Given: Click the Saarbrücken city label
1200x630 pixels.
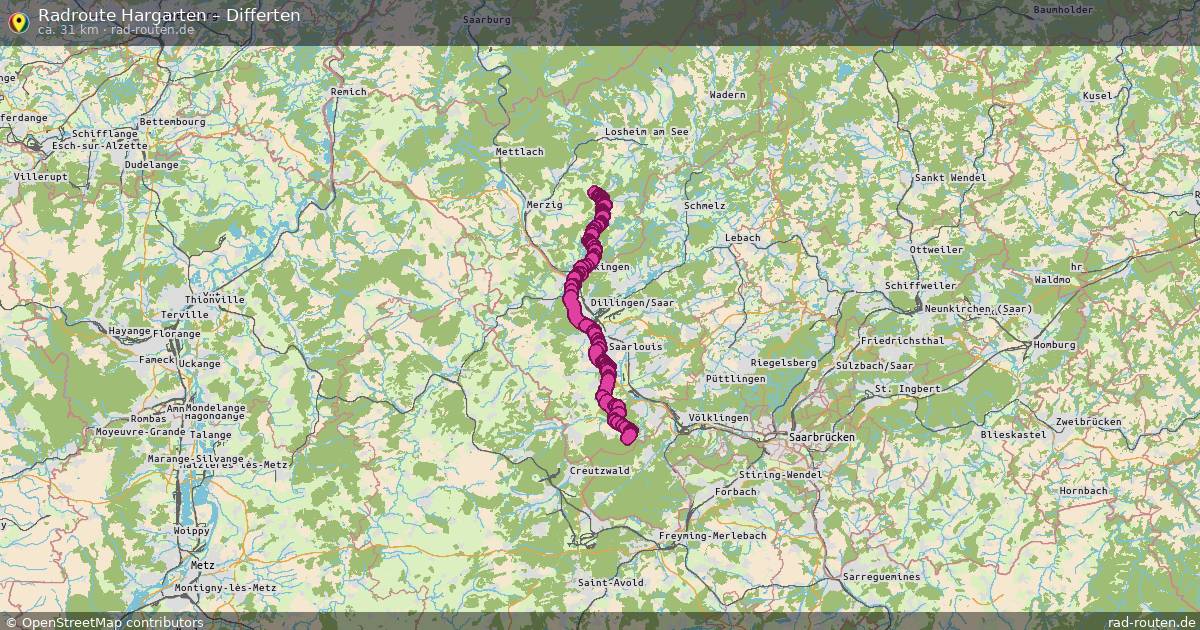Looking at the screenshot, I should 822,438.
